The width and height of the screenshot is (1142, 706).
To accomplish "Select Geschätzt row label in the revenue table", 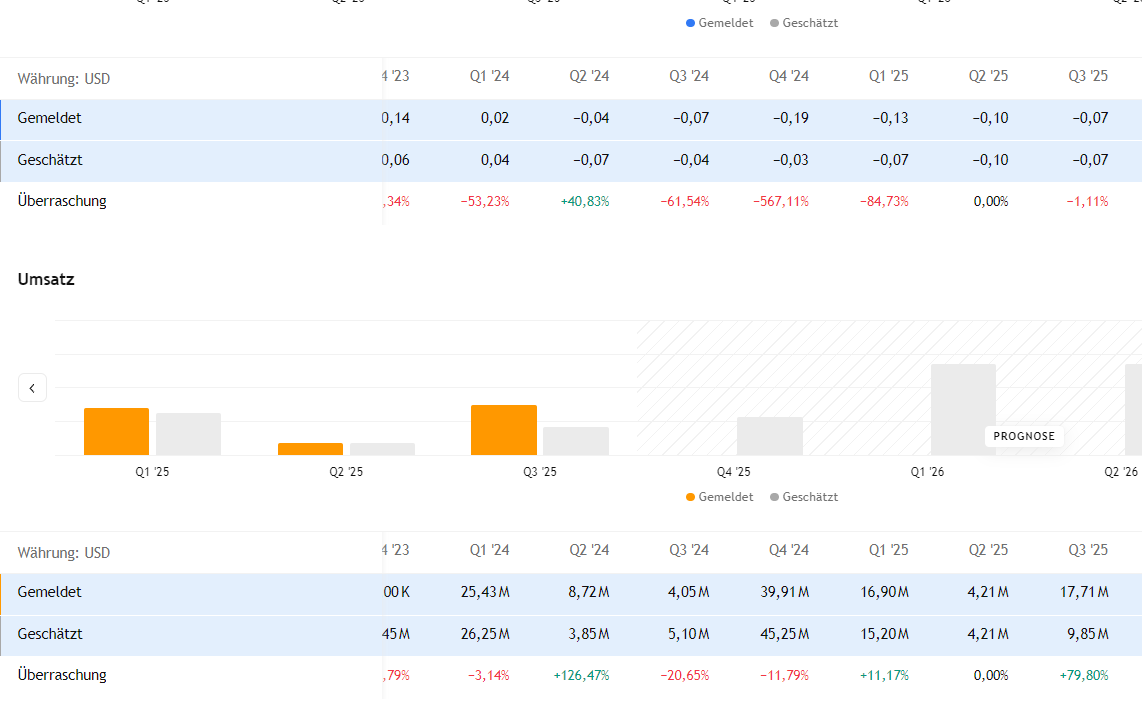I will tap(50, 634).
